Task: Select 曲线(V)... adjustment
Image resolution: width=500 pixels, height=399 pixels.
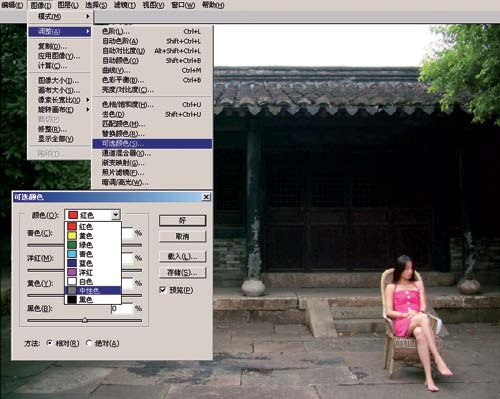Action: 152,70
